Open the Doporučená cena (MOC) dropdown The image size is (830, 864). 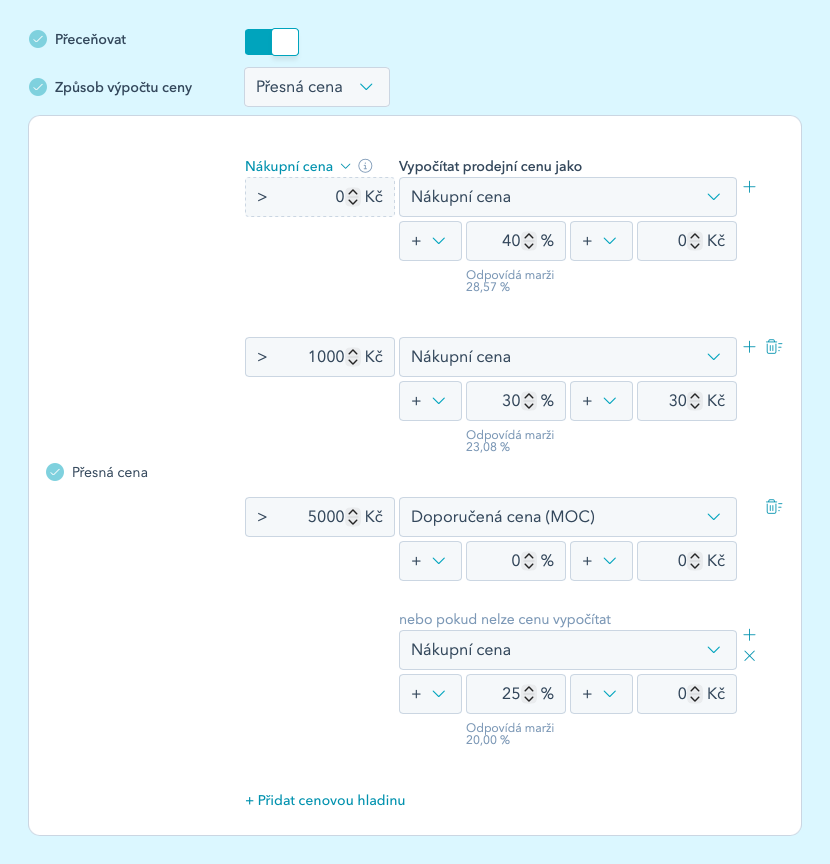568,517
